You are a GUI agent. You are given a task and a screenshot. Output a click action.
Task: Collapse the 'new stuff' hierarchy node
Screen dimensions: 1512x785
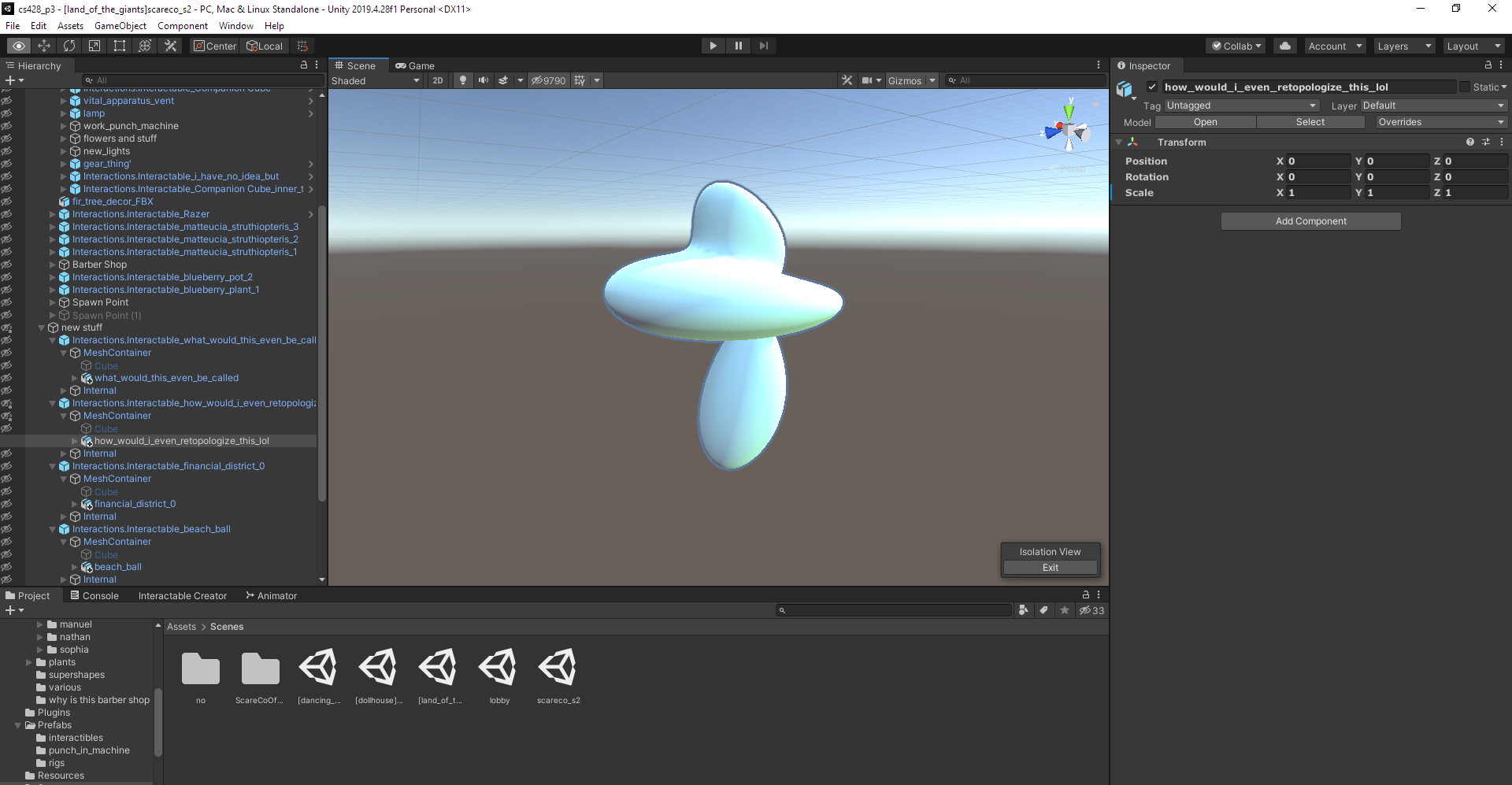pos(42,328)
